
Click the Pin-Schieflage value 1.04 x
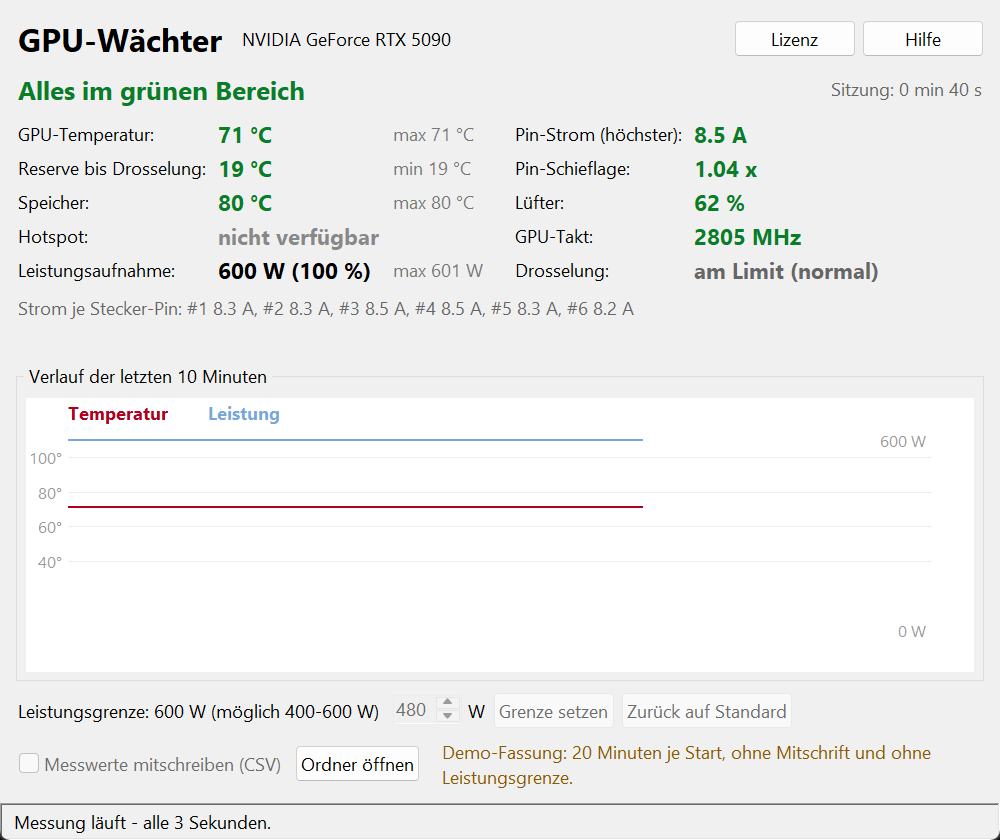726,169
